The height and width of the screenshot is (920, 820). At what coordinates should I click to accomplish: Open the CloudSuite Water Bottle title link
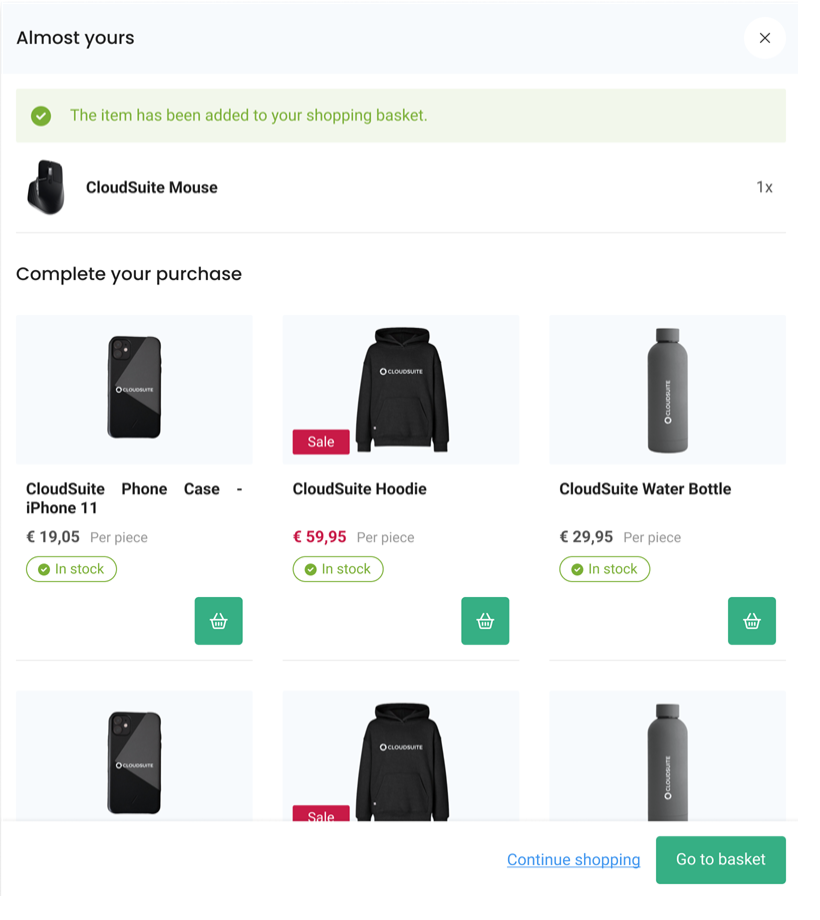point(645,489)
